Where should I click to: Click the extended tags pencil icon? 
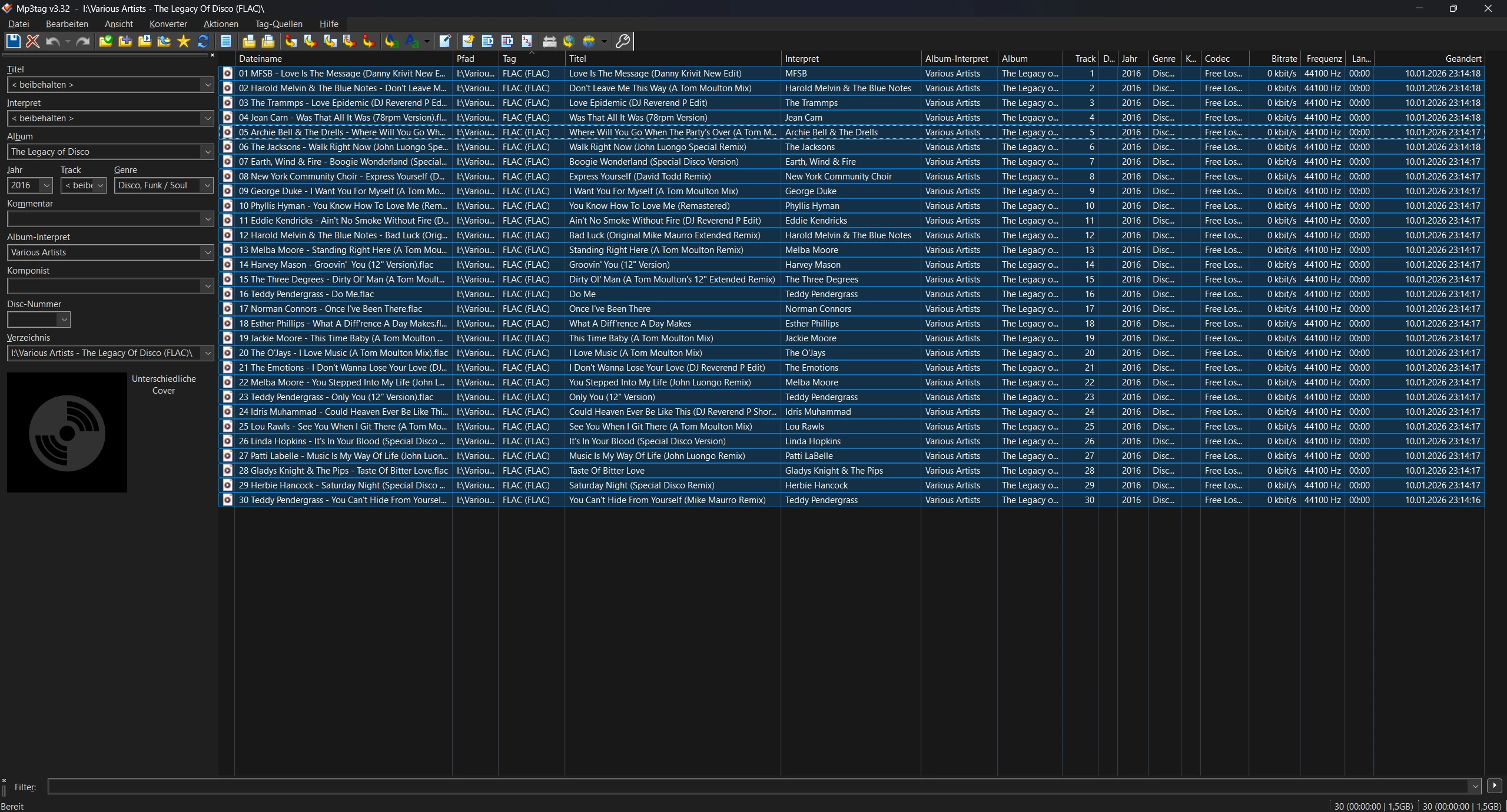[445, 41]
